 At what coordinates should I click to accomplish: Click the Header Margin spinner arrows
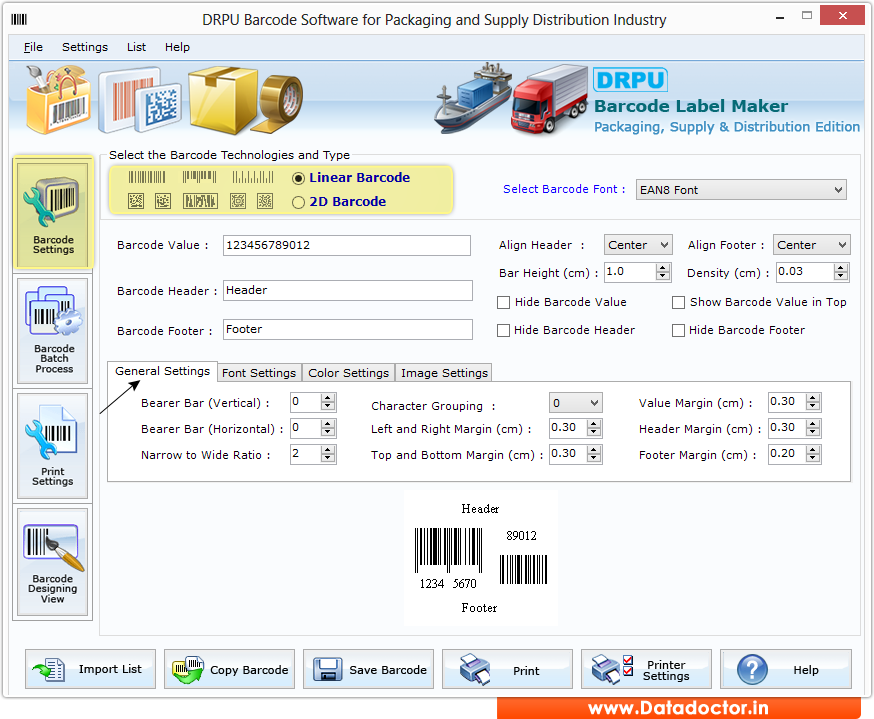[x=813, y=428]
